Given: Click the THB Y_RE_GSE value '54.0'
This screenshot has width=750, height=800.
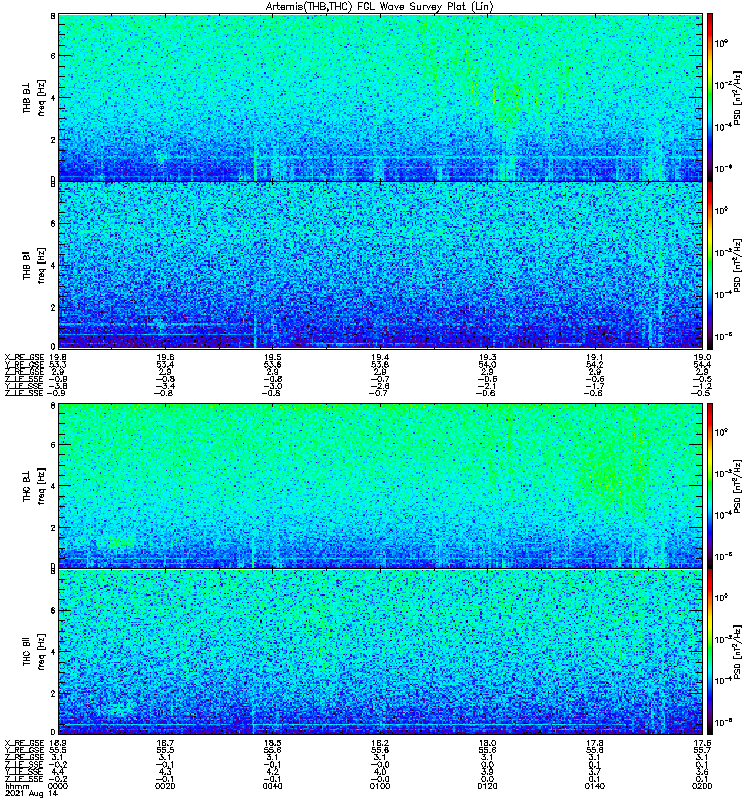Looking at the screenshot, I should tap(487, 365).
